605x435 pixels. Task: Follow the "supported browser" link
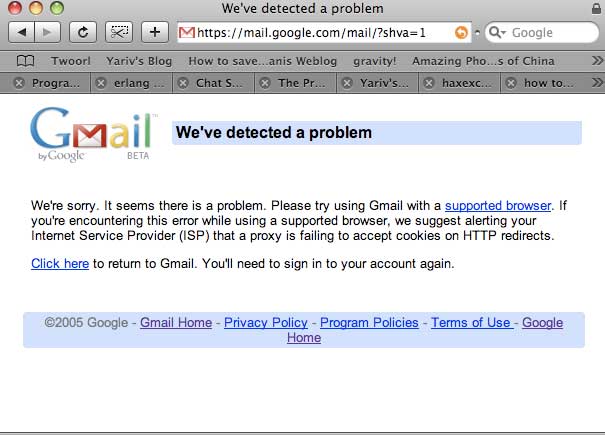click(497, 206)
